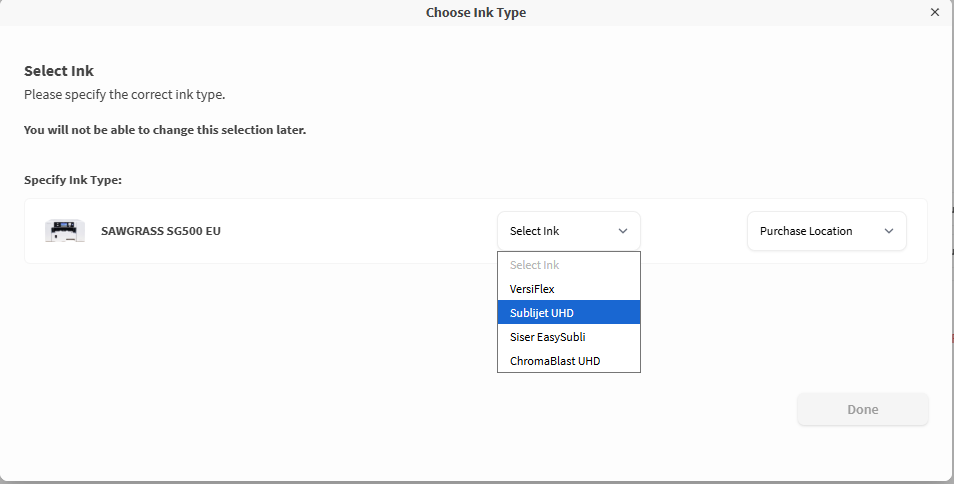This screenshot has width=954, height=484.
Task: Choose Siser EasySubli ink option
Action: click(569, 337)
